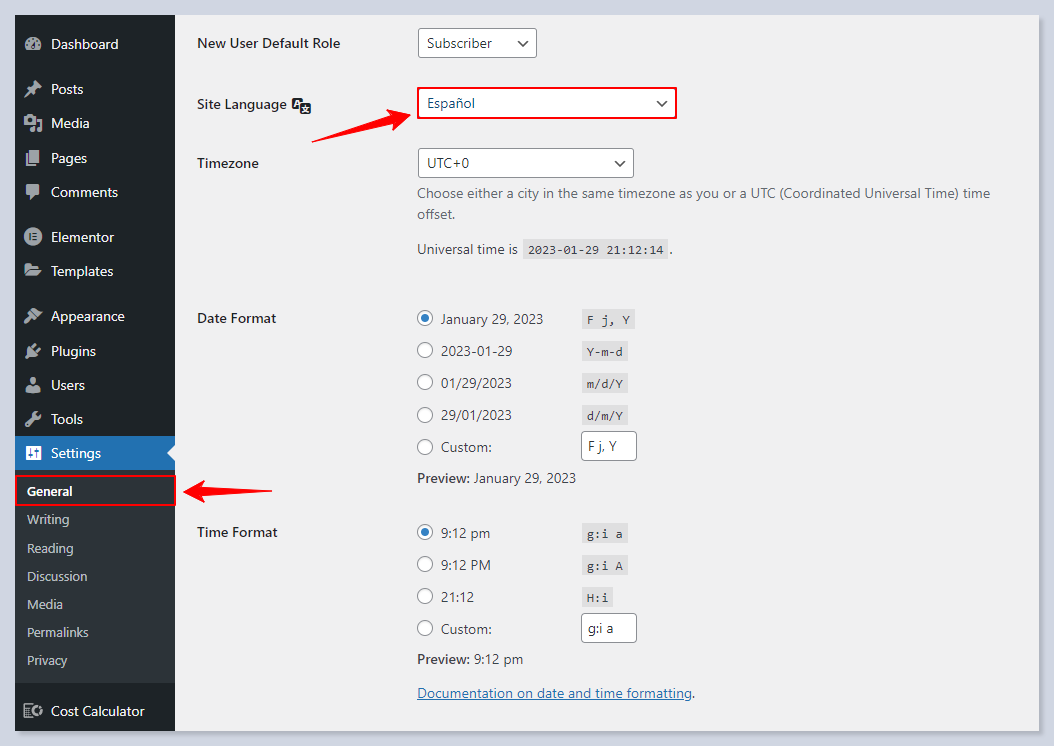Image resolution: width=1054 pixels, height=746 pixels.
Task: Open the Timezone UTC+0 dropdown
Action: 525,163
